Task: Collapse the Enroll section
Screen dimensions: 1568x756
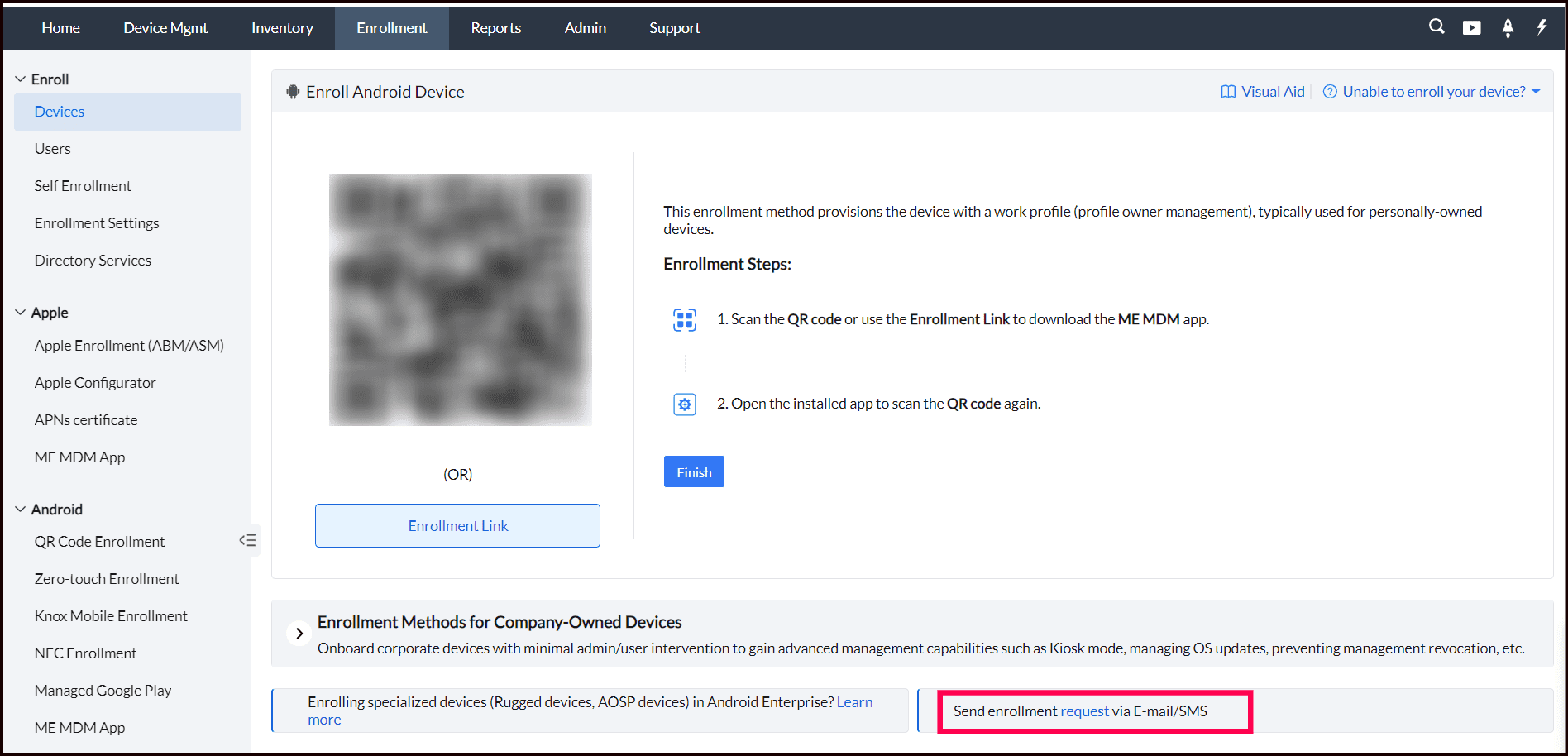Action: (x=21, y=79)
